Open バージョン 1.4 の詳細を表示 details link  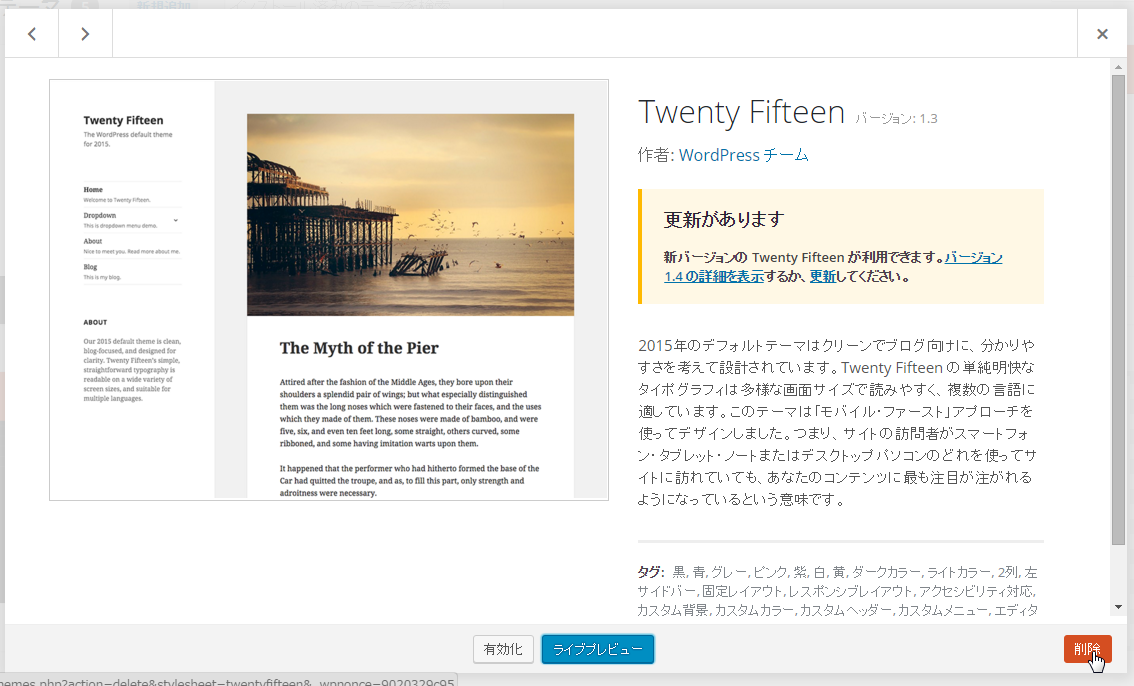pyautogui.click(x=833, y=267)
